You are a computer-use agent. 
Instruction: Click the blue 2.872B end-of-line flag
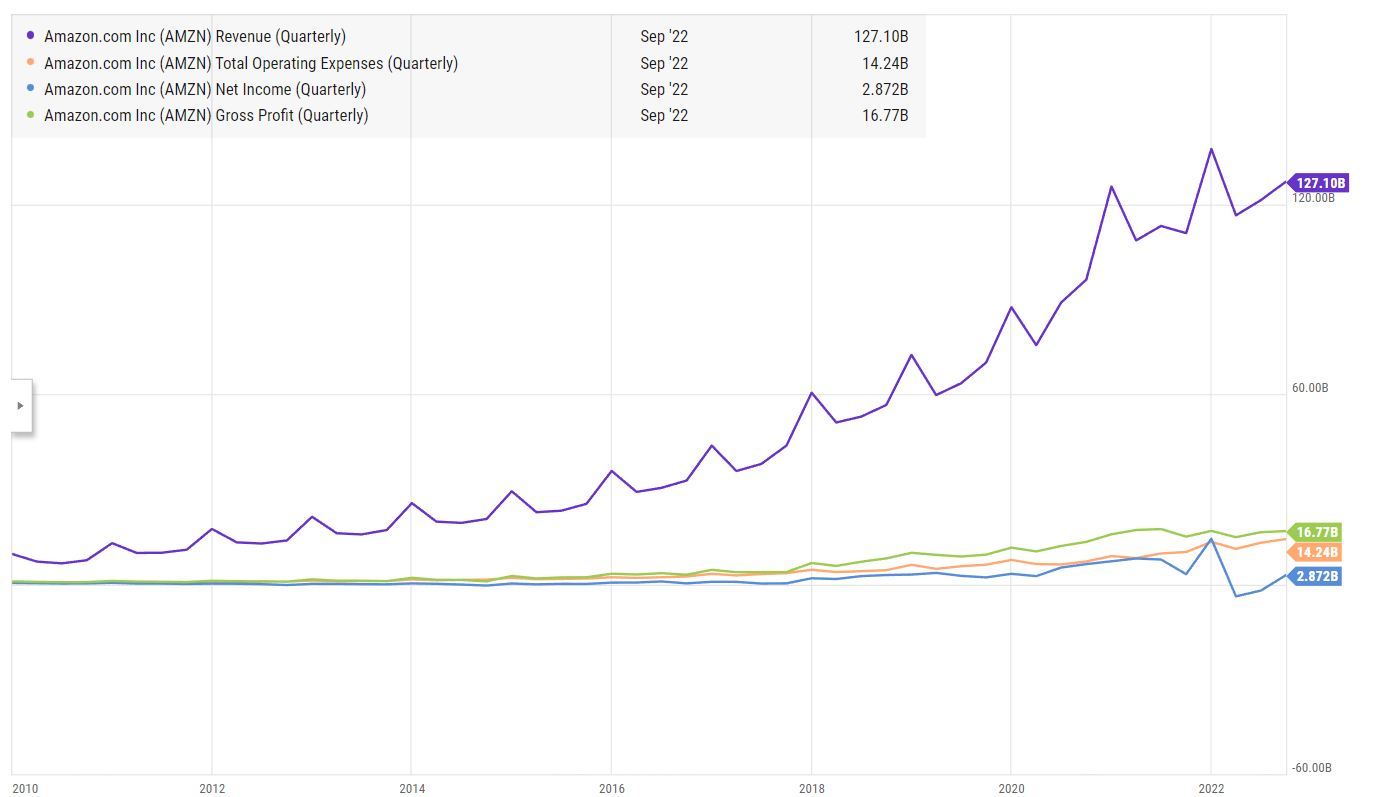point(1314,576)
